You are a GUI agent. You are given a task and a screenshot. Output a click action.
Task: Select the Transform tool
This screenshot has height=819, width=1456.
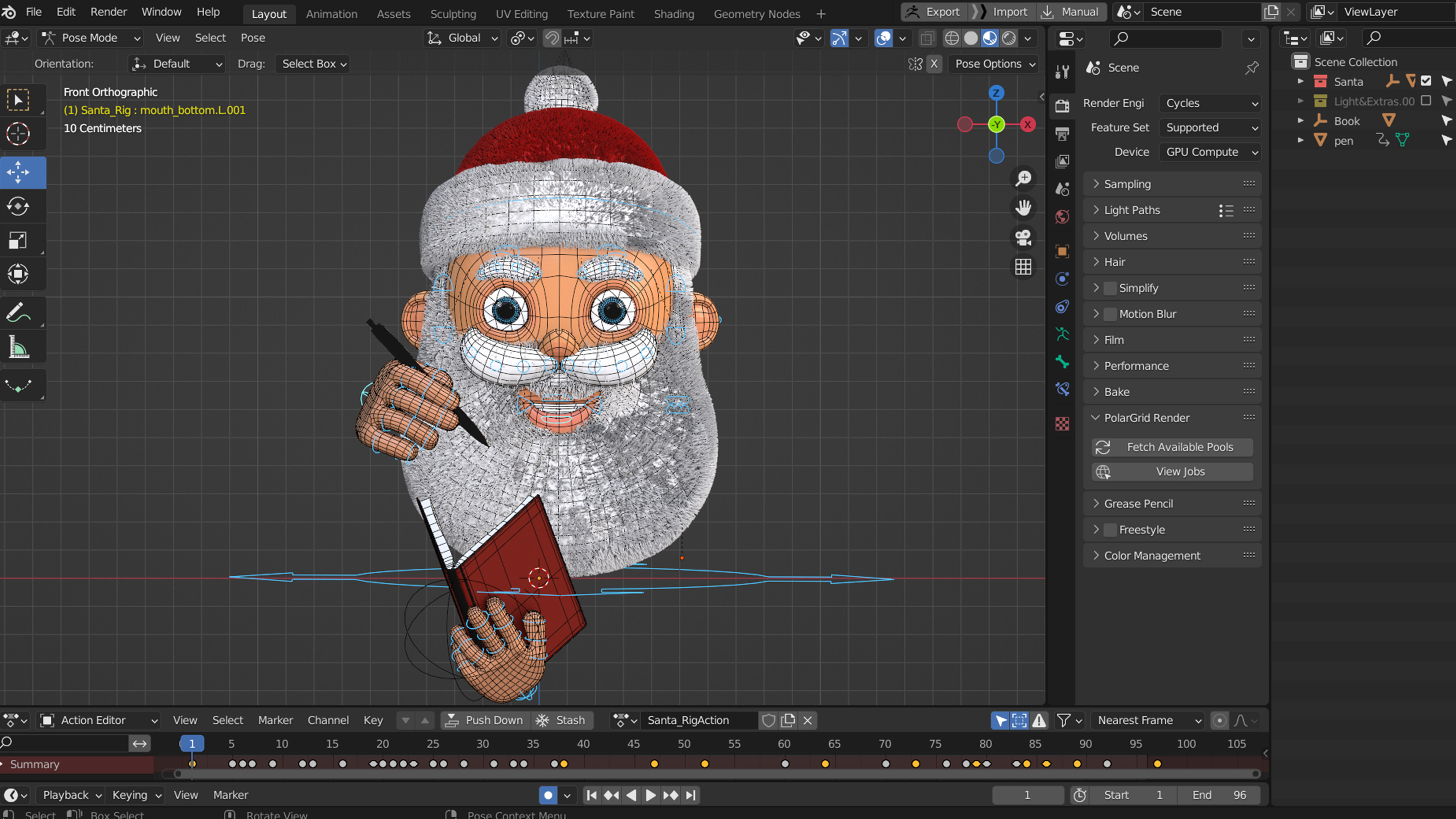[x=18, y=274]
